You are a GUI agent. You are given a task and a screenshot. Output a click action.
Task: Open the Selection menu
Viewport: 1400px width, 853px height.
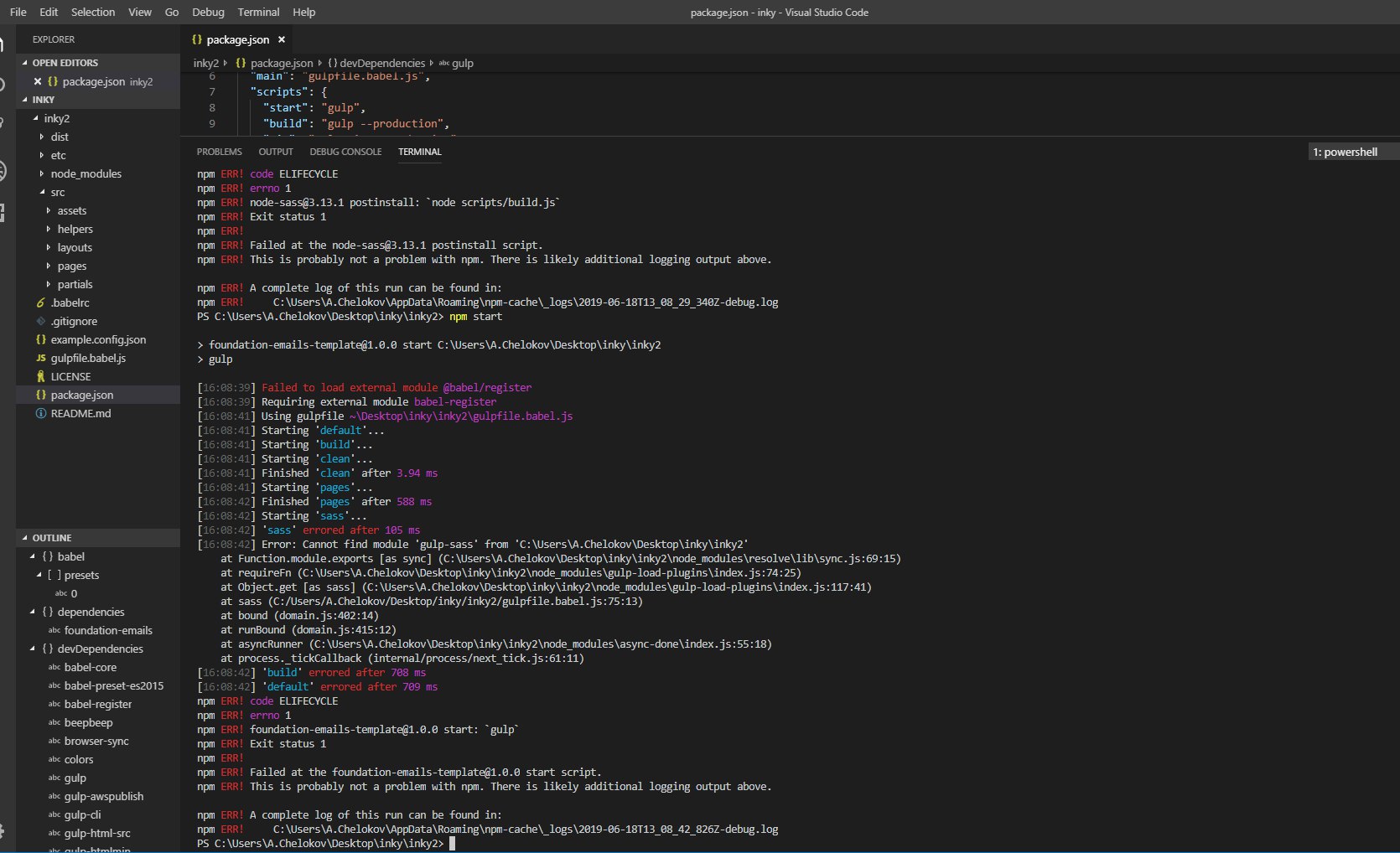tap(93, 12)
